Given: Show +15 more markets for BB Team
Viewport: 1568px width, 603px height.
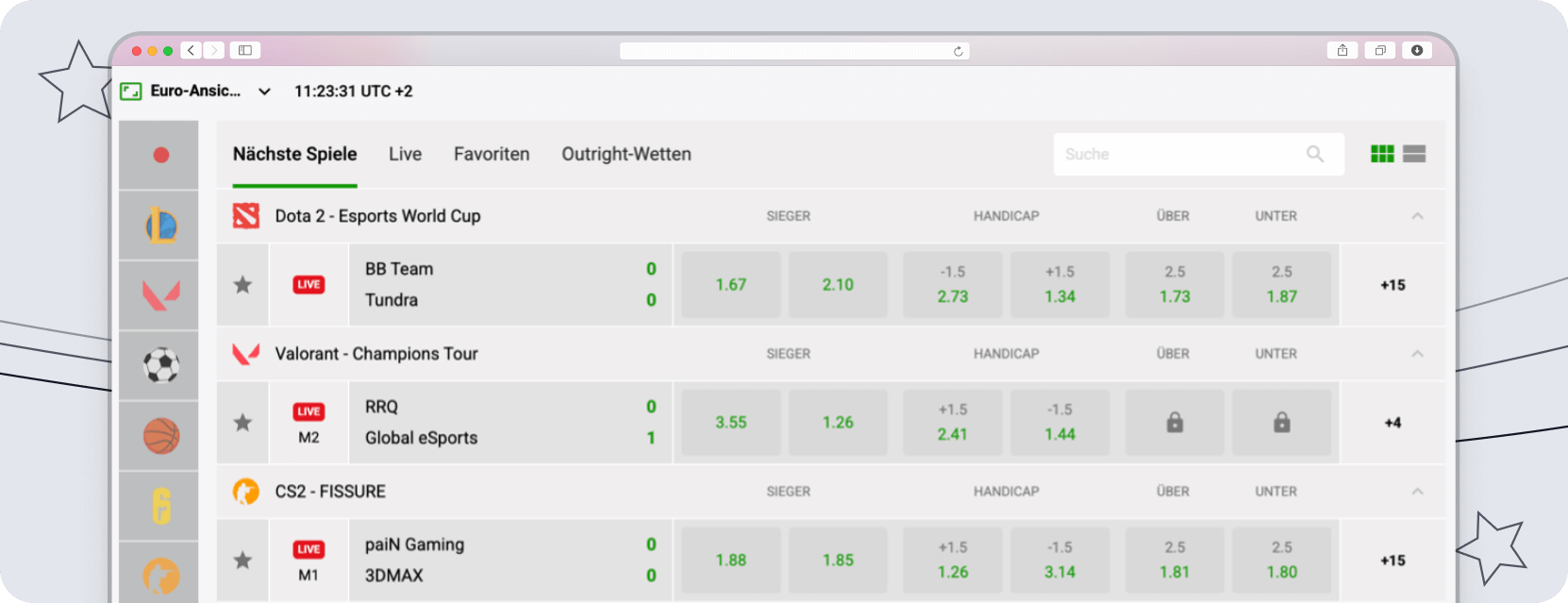Looking at the screenshot, I should click(1393, 284).
